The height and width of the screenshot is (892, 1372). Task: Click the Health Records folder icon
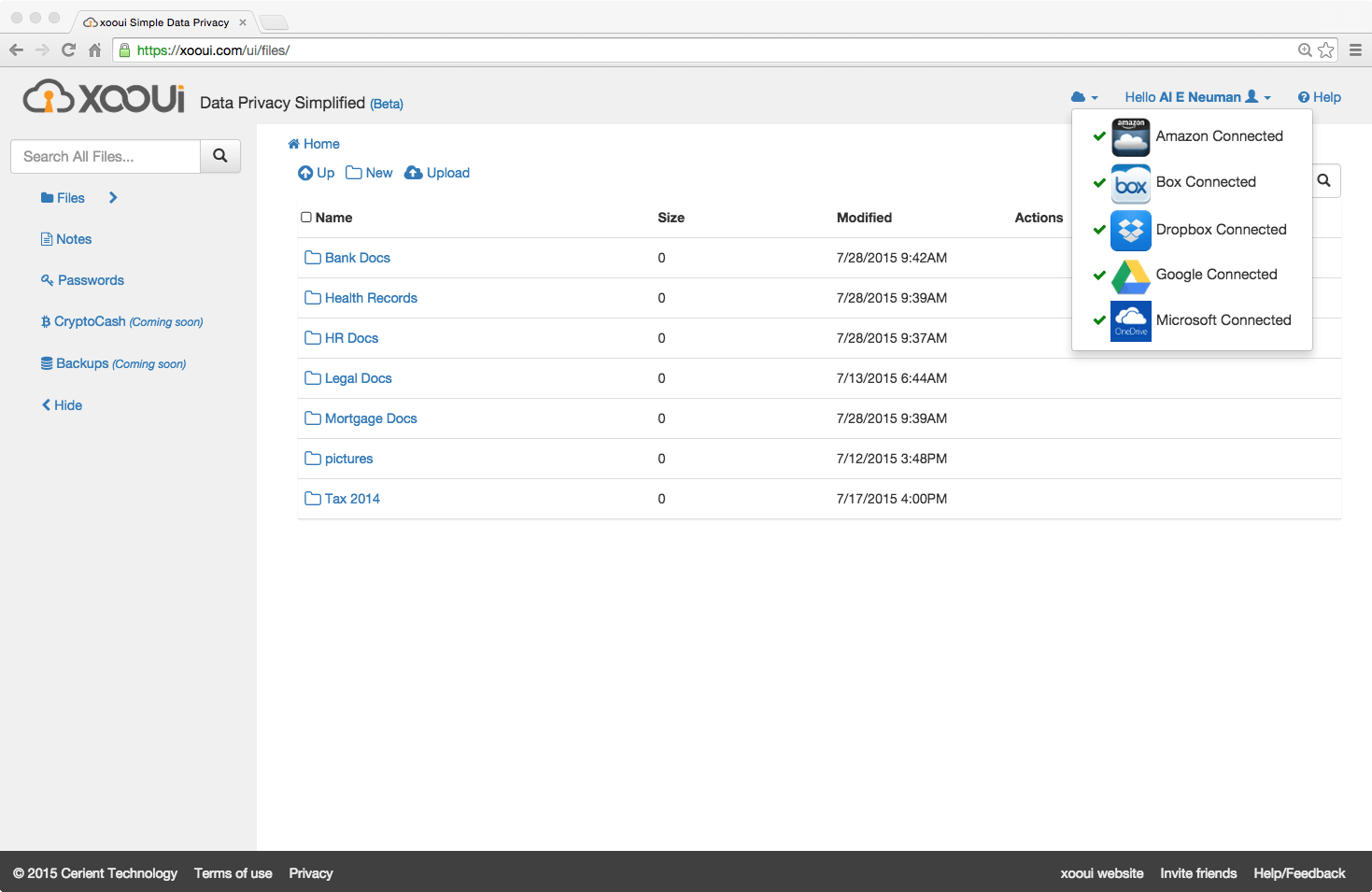tap(313, 298)
